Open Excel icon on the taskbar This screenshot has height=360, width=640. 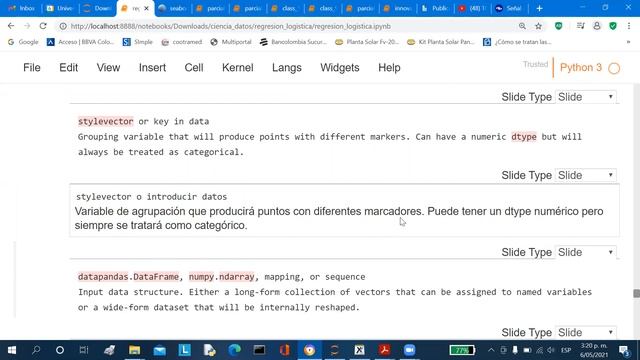pyautogui.click(x=360, y=350)
